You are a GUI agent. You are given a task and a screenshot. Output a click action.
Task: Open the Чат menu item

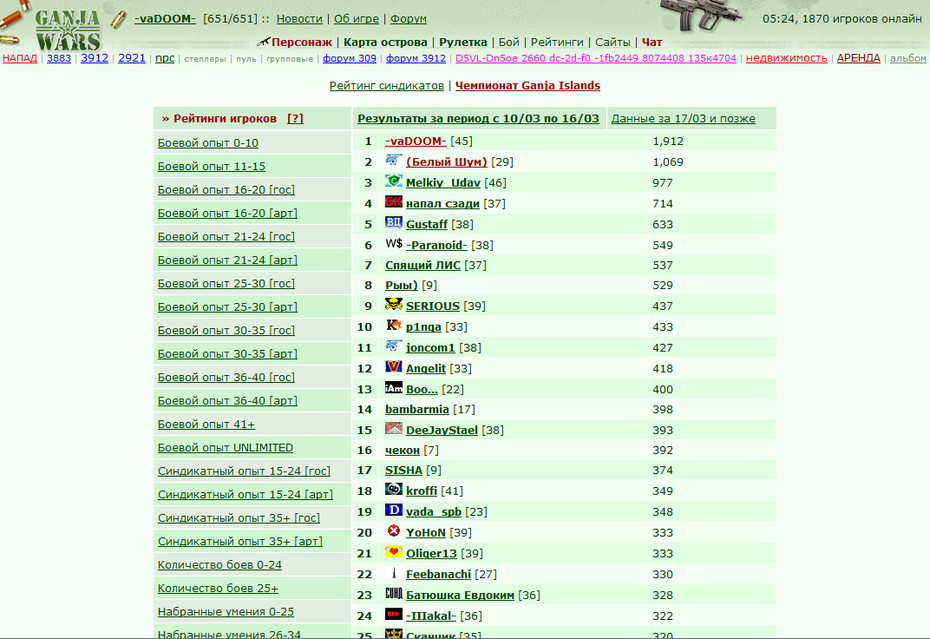pyautogui.click(x=652, y=42)
